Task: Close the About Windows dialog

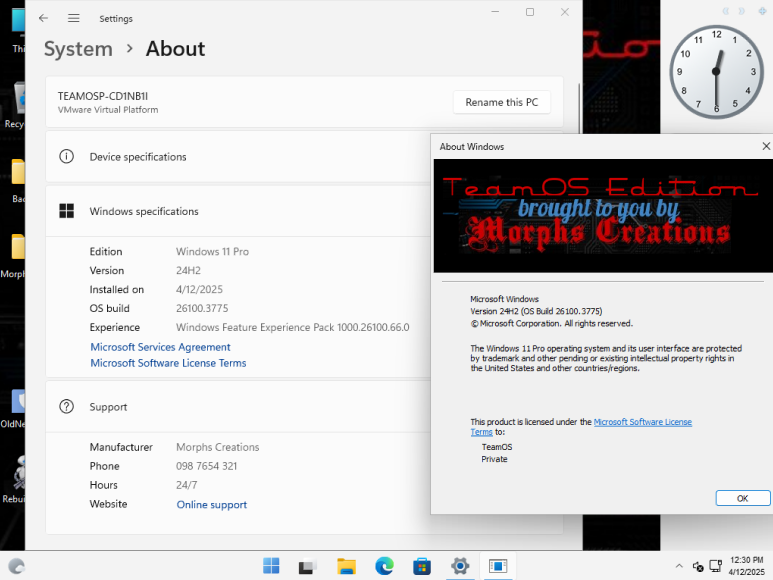Action: [x=766, y=146]
